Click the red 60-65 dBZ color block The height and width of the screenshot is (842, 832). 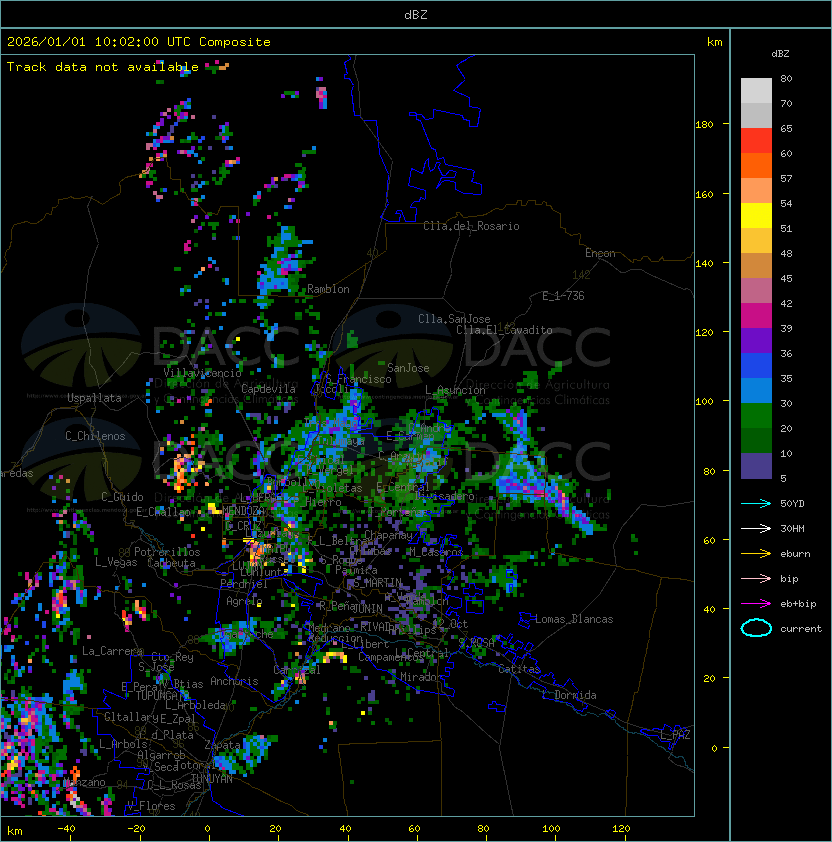pos(756,141)
